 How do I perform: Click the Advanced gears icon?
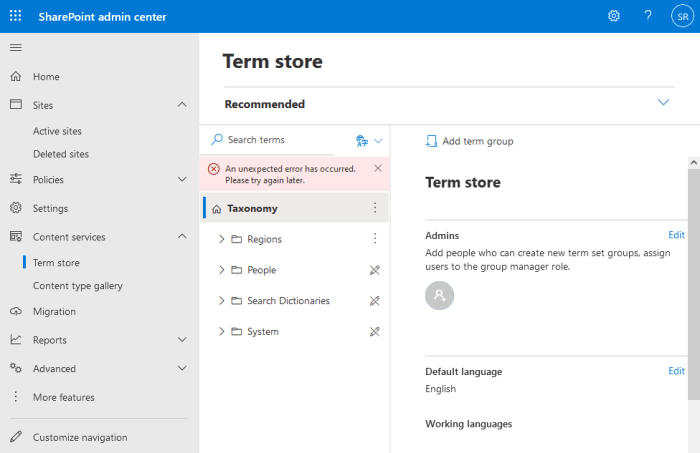point(16,368)
